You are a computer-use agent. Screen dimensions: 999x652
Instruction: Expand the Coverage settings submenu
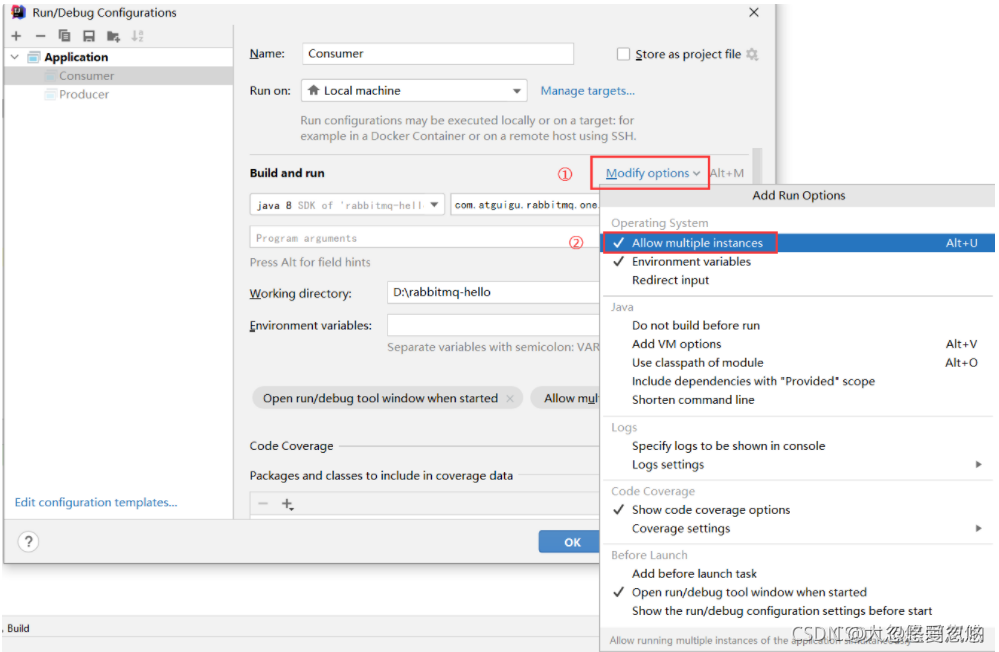(x=798, y=528)
